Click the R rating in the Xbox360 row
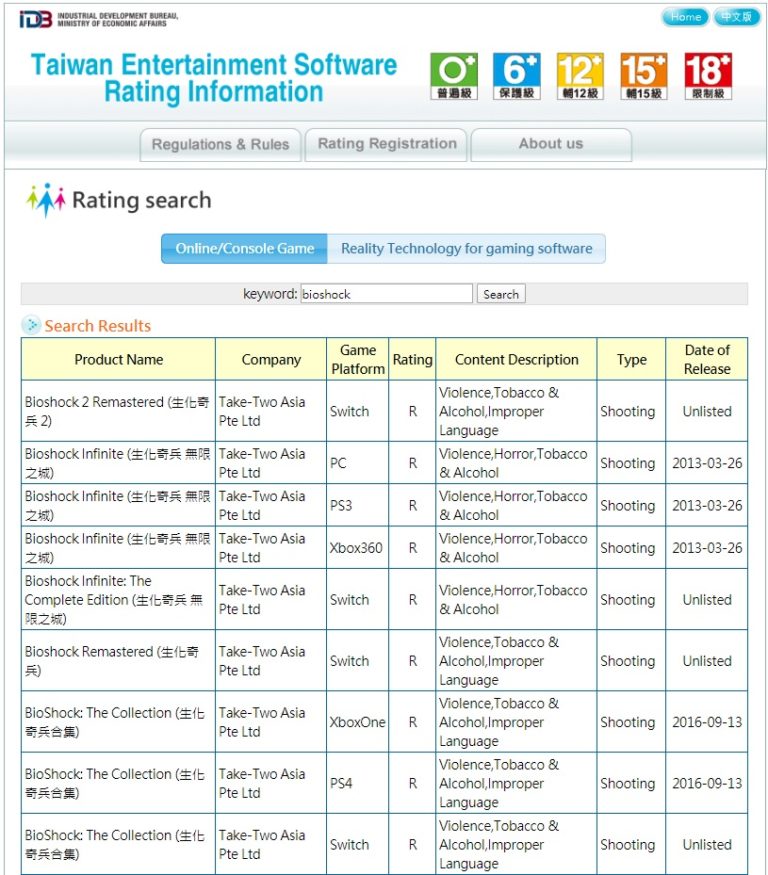Screen dimensions: 768x875 coord(412,548)
